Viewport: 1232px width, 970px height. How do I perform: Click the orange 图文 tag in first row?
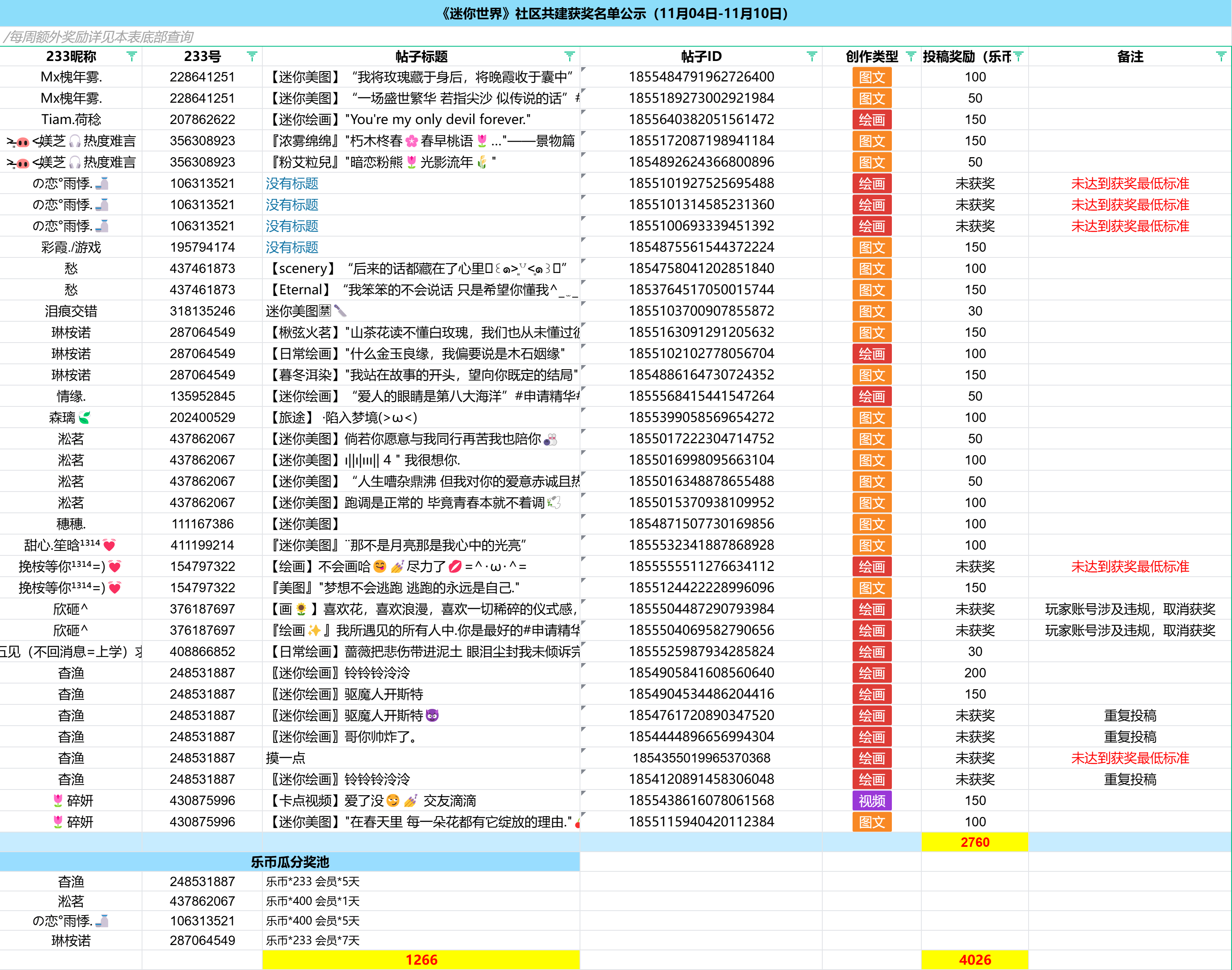(872, 77)
